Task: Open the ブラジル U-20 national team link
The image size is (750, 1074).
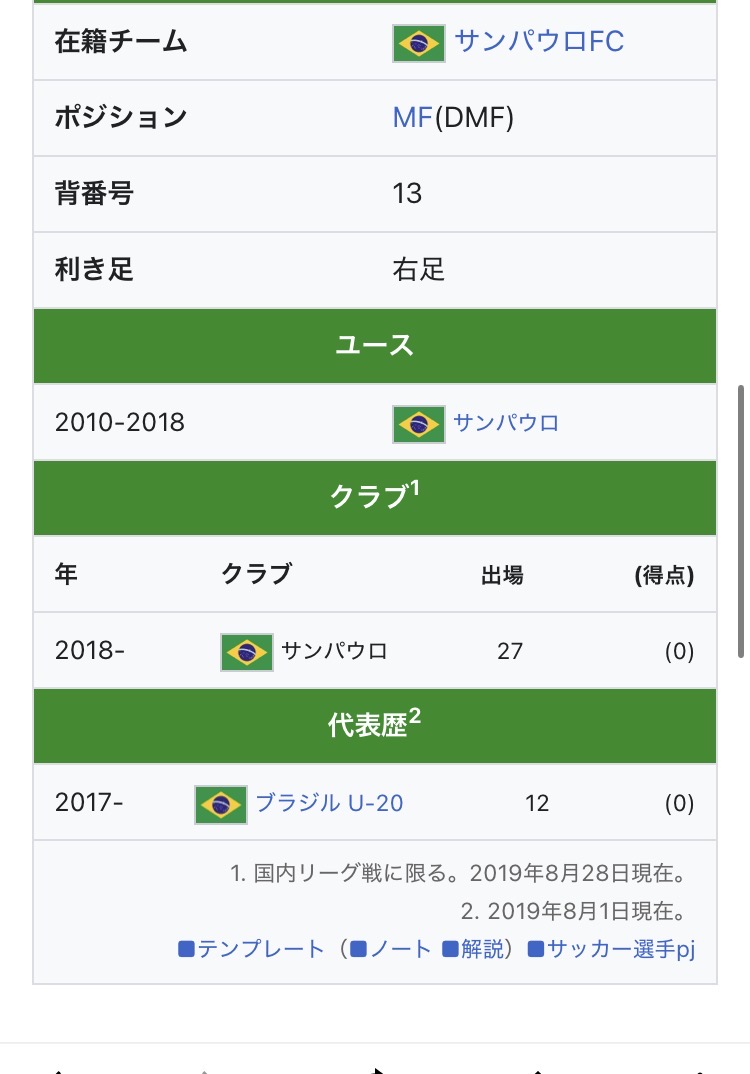Action: point(329,803)
